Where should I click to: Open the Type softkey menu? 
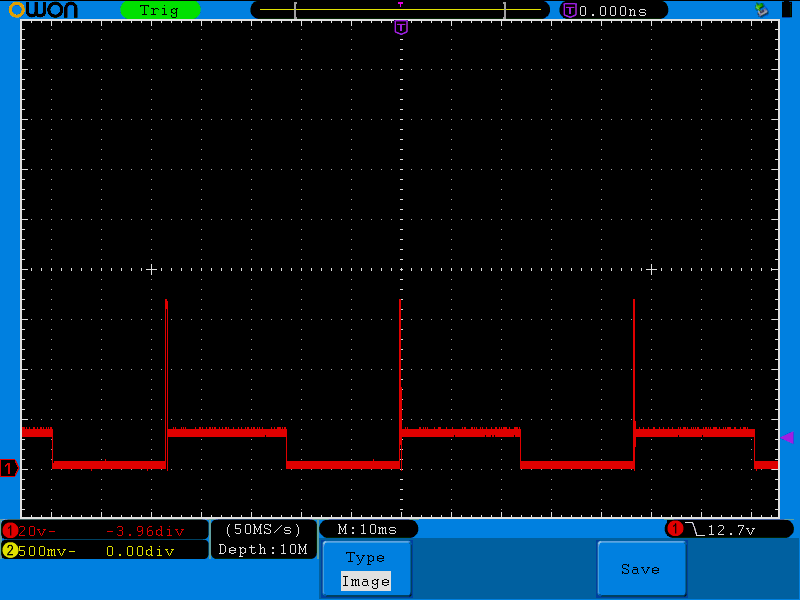366,557
